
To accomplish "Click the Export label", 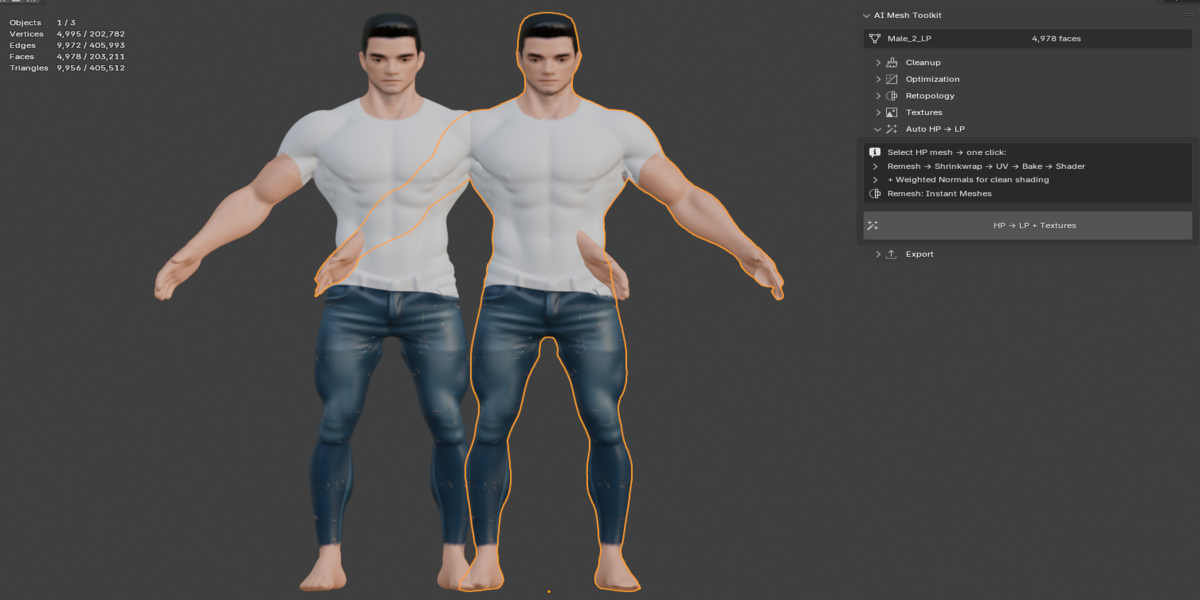I will click(920, 254).
